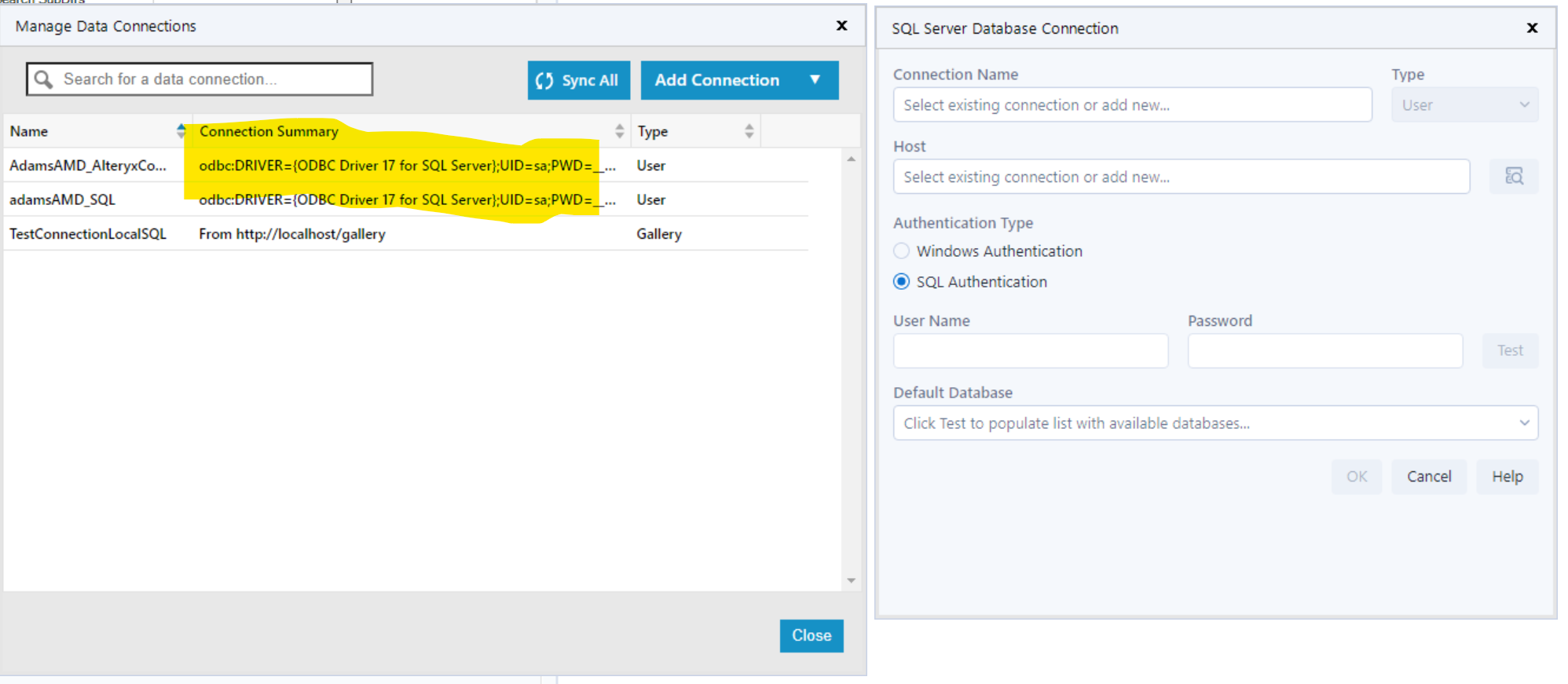The width and height of the screenshot is (1568, 684).
Task: Select SQL Authentication radio button
Action: [x=902, y=282]
